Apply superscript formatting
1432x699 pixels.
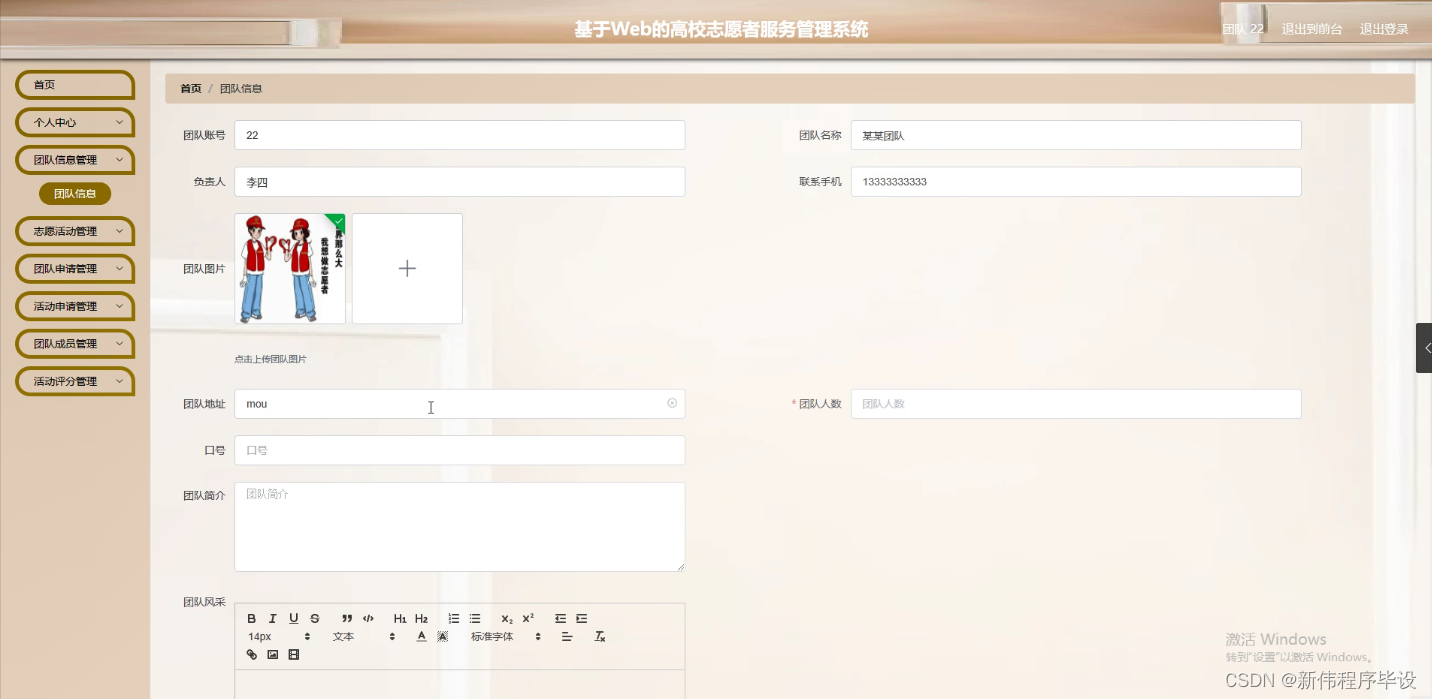[x=528, y=617]
